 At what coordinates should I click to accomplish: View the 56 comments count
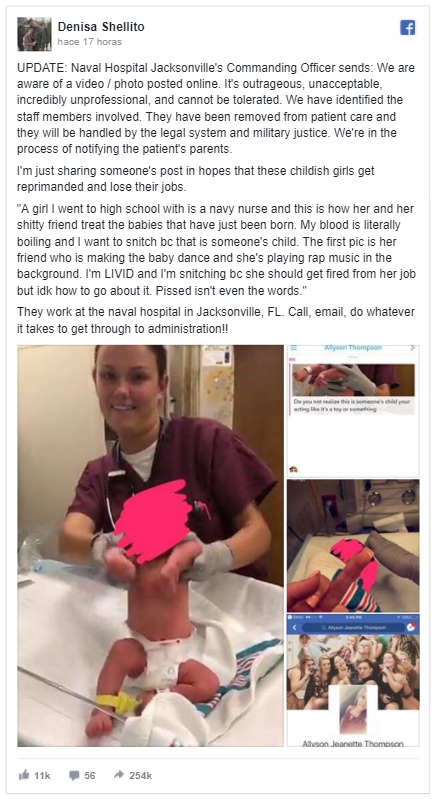tap(90, 776)
